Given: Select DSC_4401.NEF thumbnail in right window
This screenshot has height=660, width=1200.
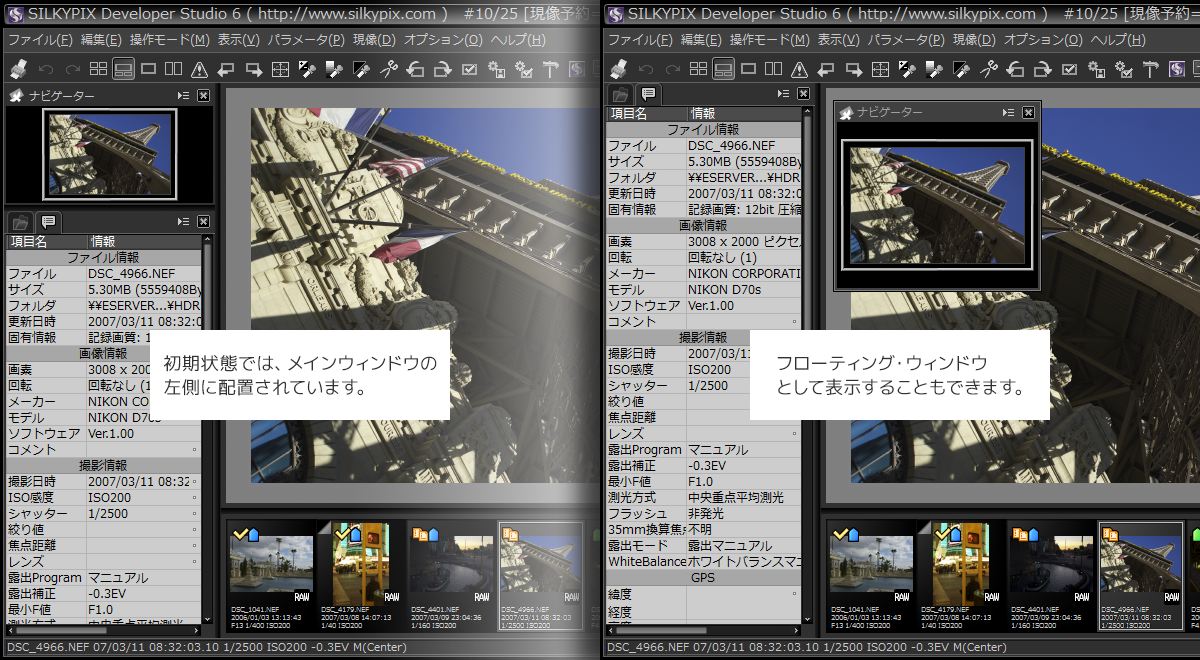Looking at the screenshot, I should coord(1052,575).
